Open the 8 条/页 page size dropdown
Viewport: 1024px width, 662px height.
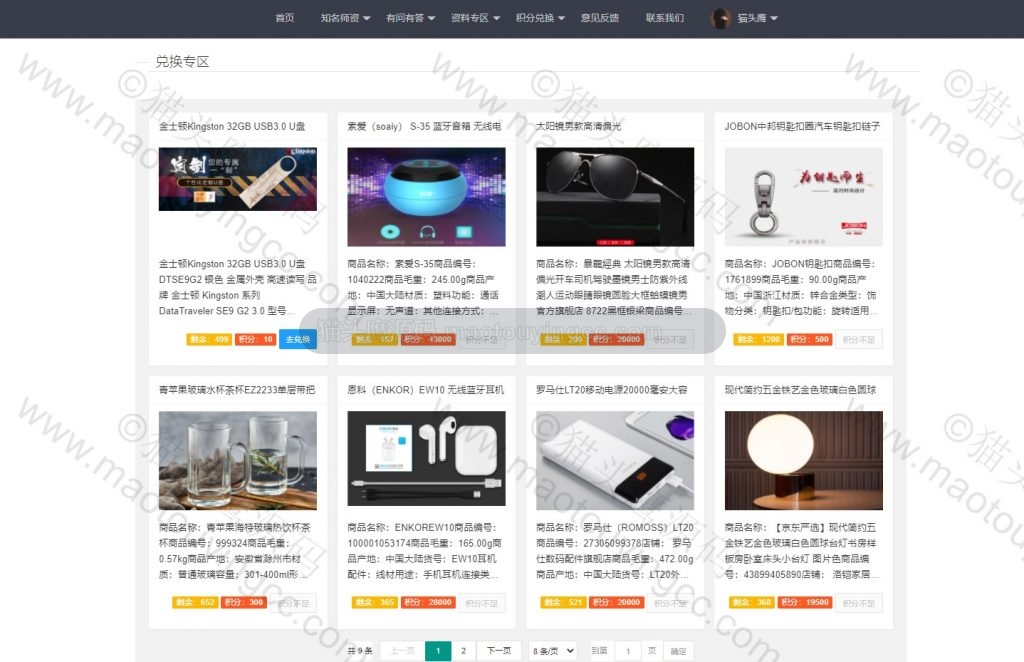coord(552,651)
